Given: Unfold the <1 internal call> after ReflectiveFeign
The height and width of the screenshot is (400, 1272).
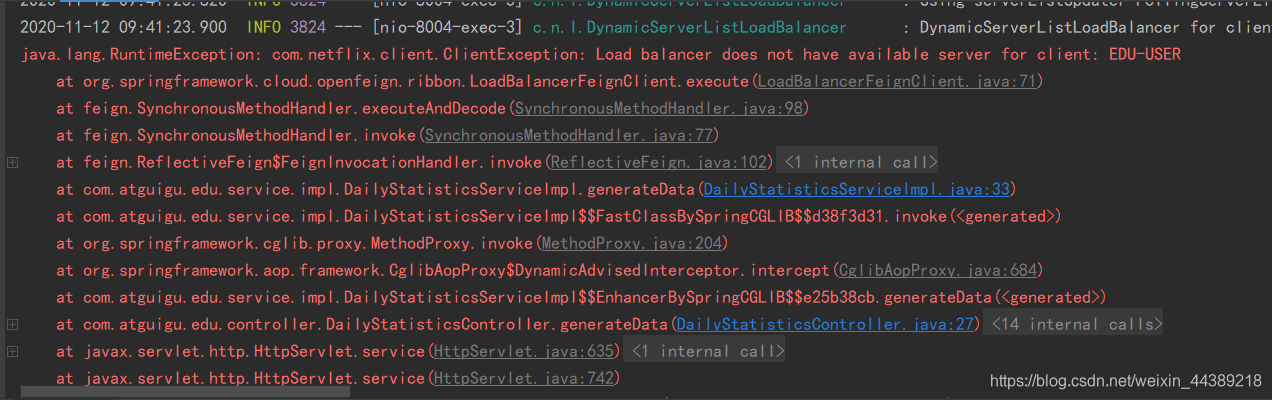Looking at the screenshot, I should [858, 162].
